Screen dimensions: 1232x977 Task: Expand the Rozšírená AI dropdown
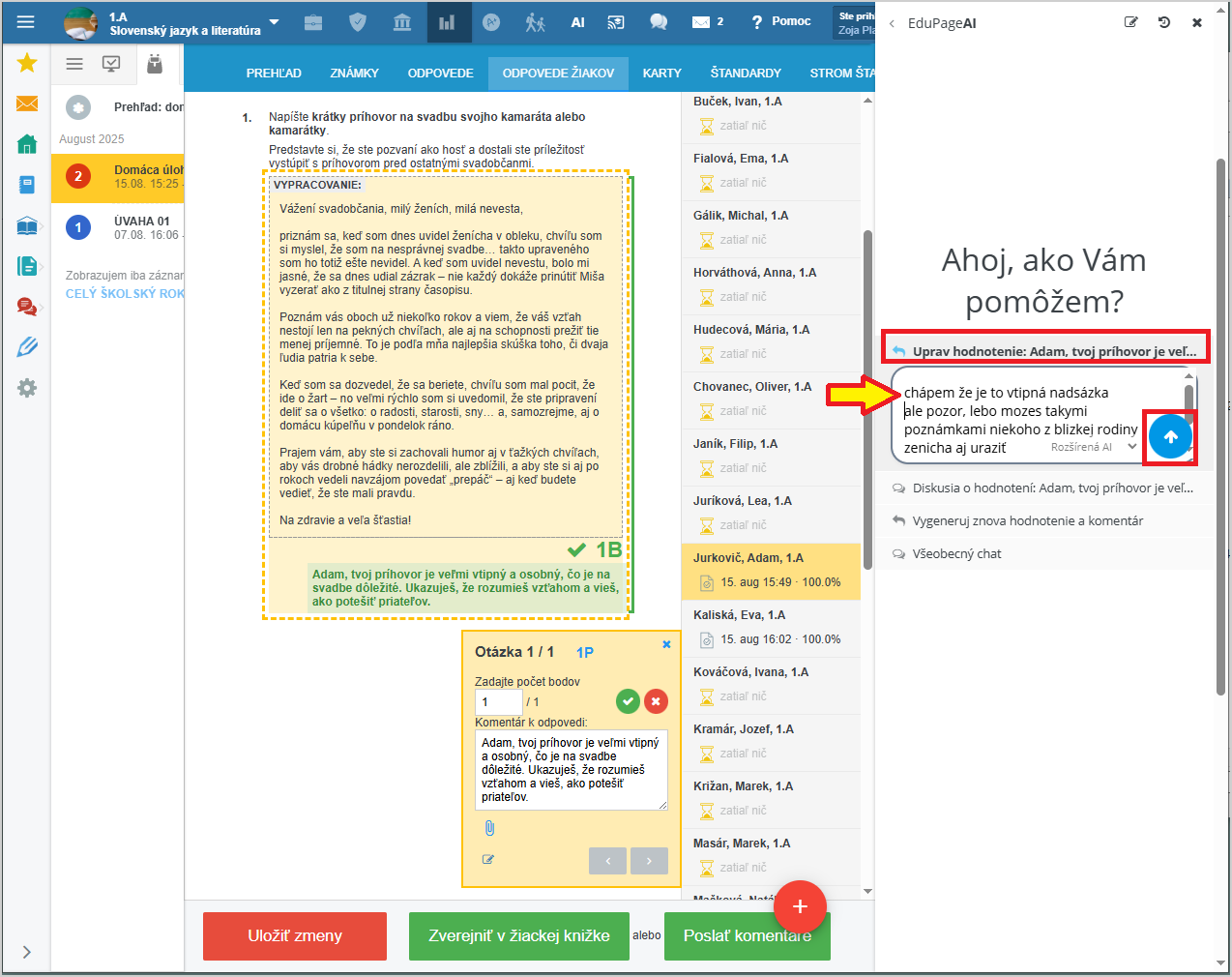pyautogui.click(x=1132, y=447)
